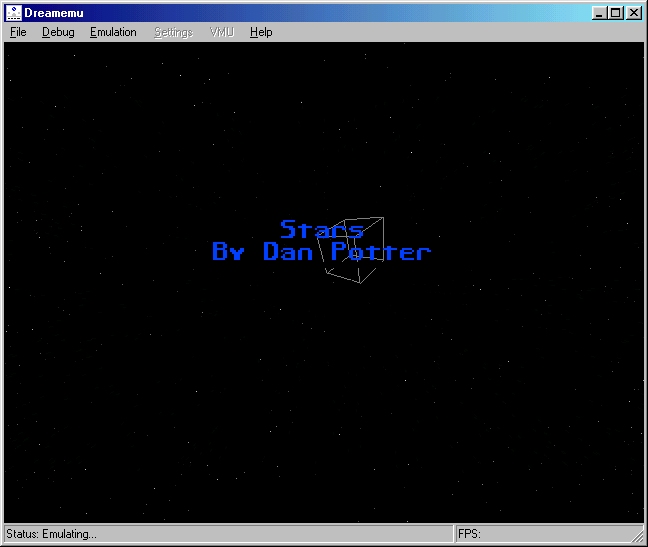The image size is (648, 547).
Task: Click the window resize grip
Action: tap(638, 537)
